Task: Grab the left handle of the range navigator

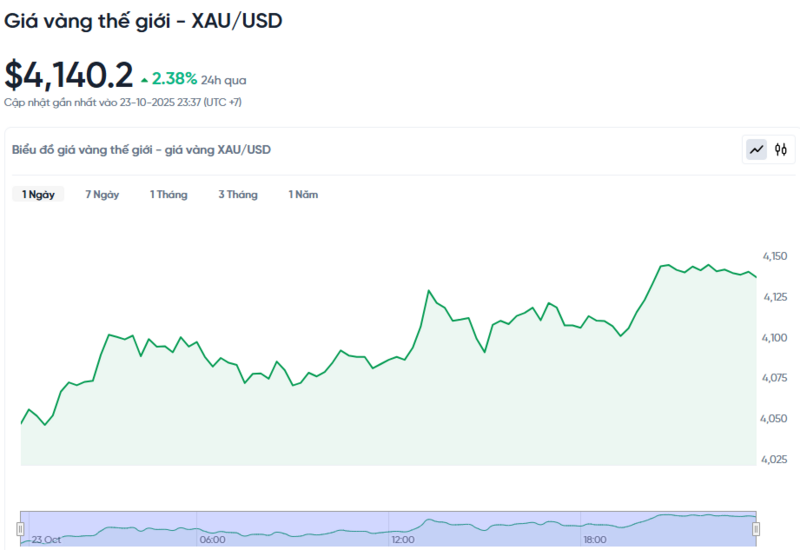Action: coord(20,528)
